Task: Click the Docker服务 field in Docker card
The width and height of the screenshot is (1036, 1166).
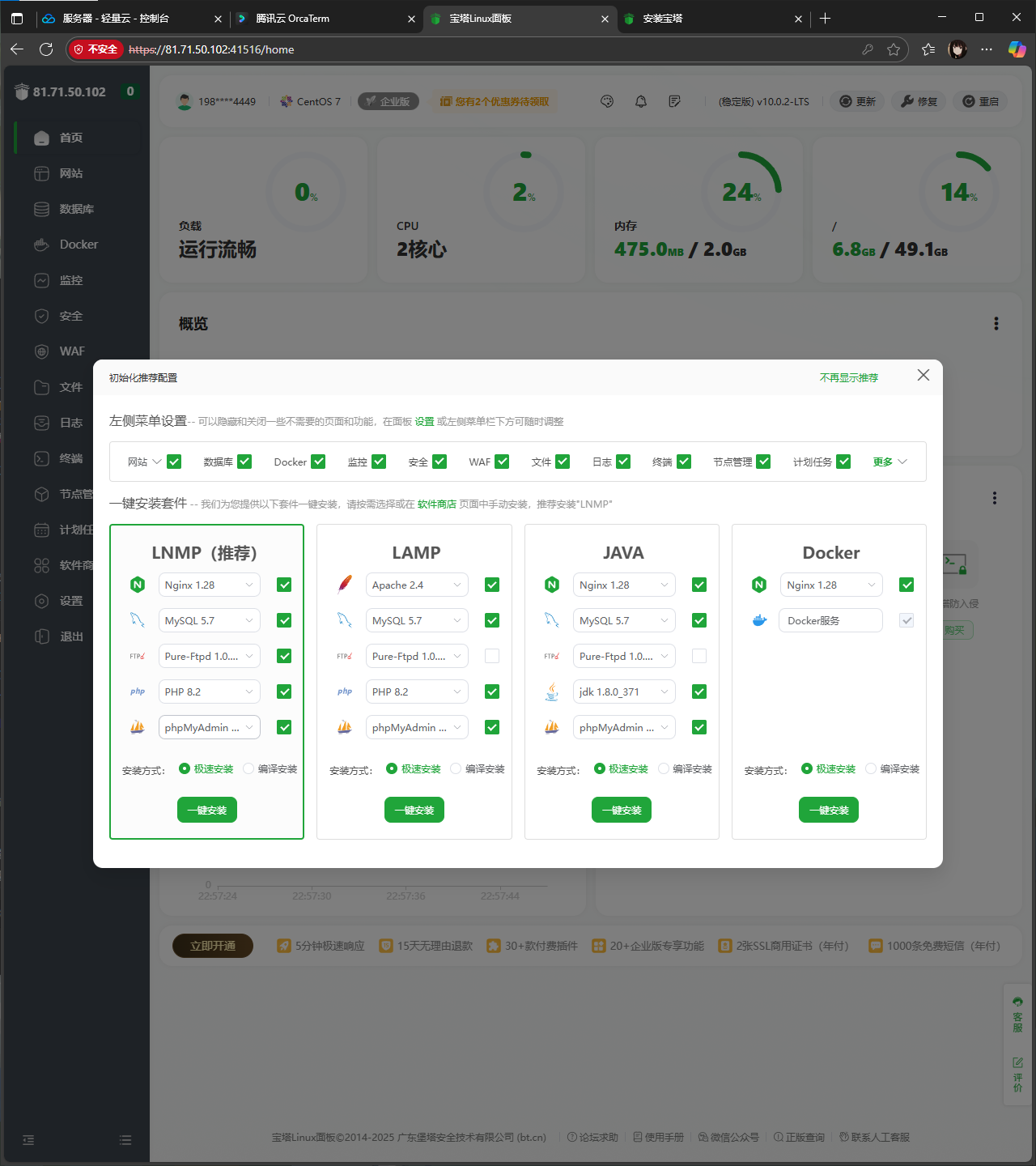Action: pos(831,620)
